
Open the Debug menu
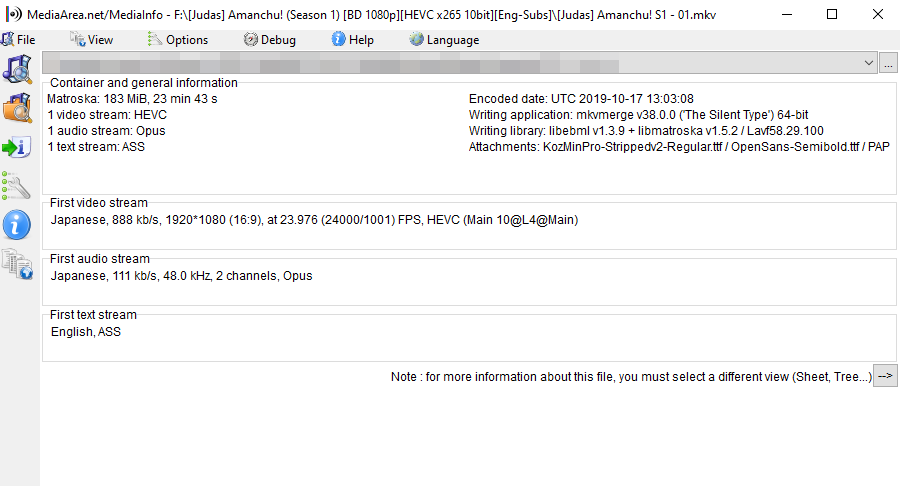(270, 40)
